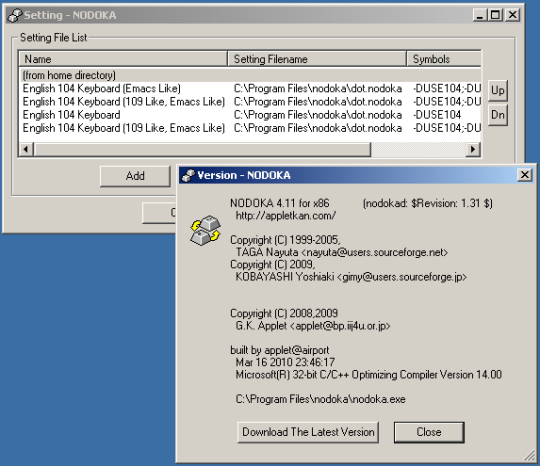The image size is (540, 466).
Task: Click the nodokad $Revision: 1.31 $ text
Action: (x=428, y=203)
